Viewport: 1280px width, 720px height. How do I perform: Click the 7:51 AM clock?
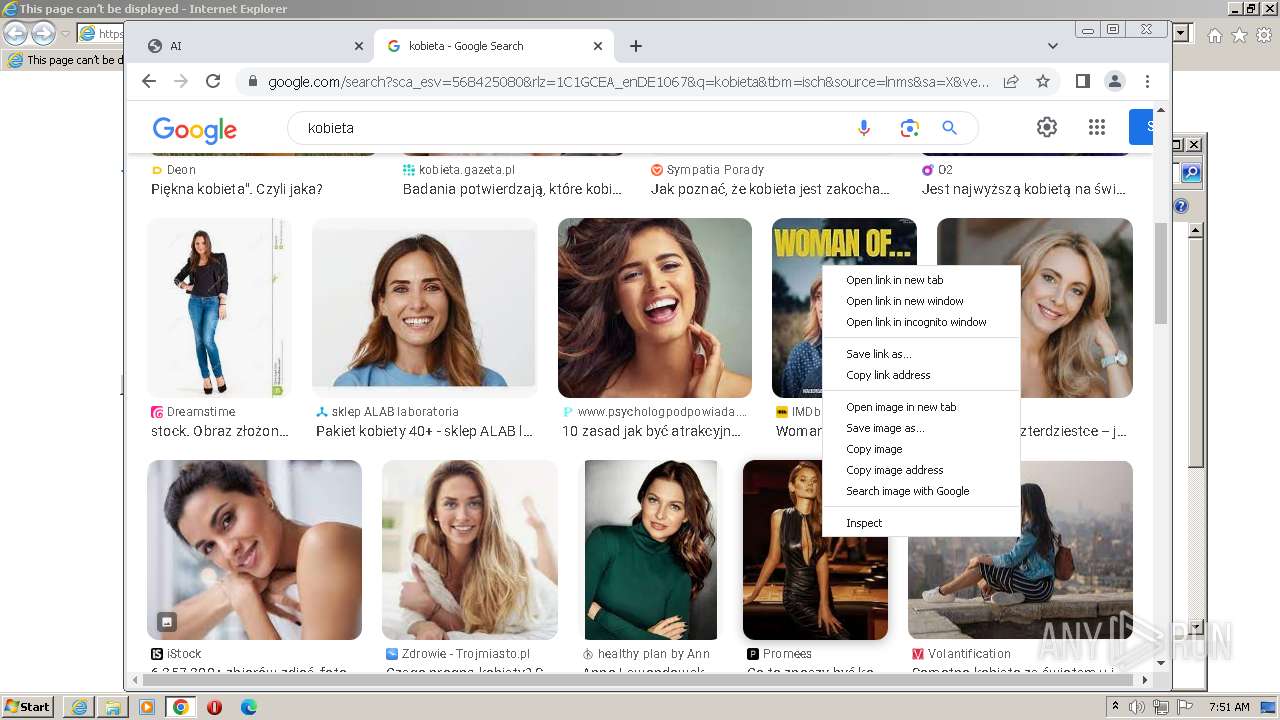pyautogui.click(x=1229, y=707)
